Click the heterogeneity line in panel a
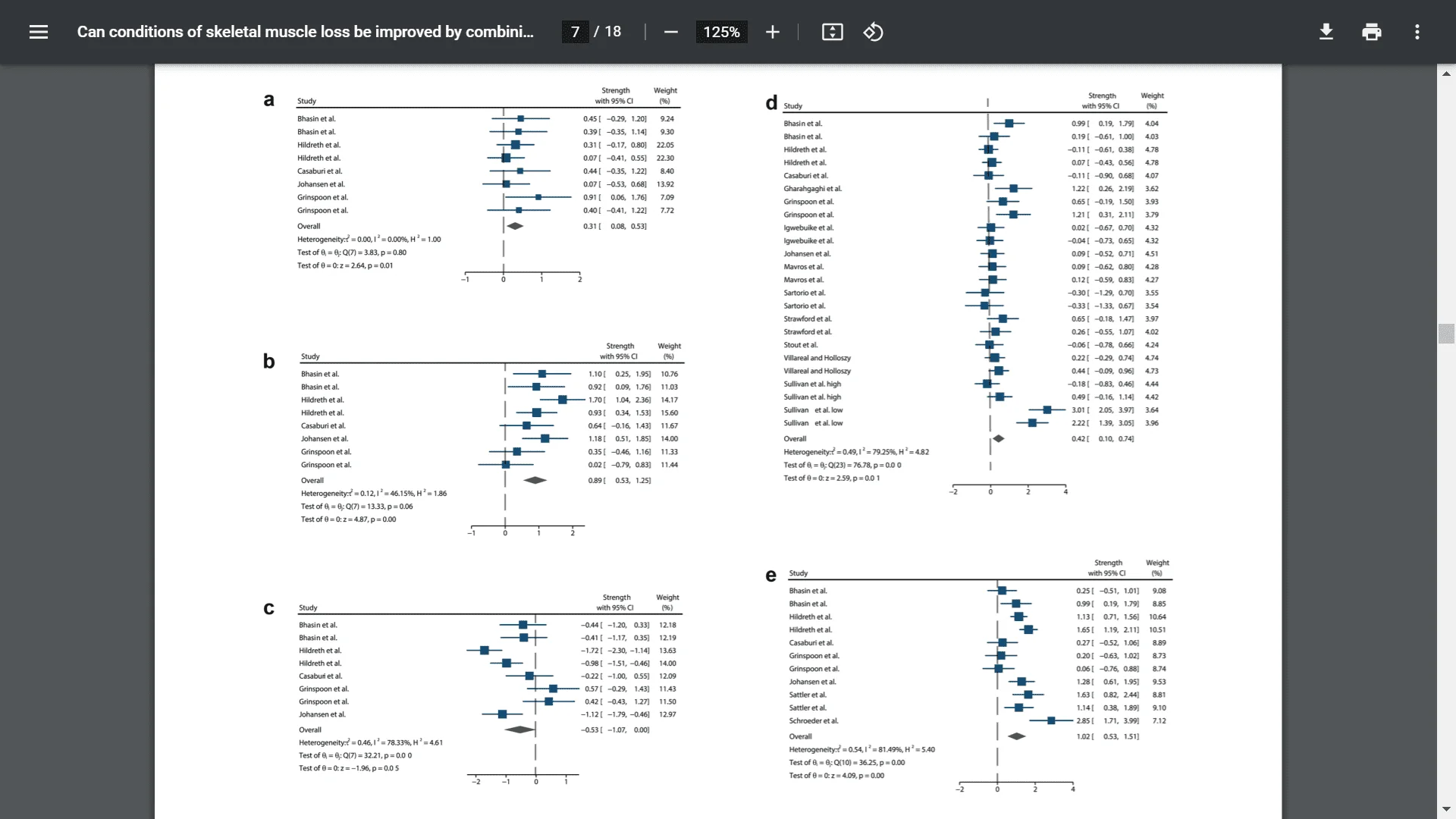Screen dimensions: 1456x819 pos(369,240)
